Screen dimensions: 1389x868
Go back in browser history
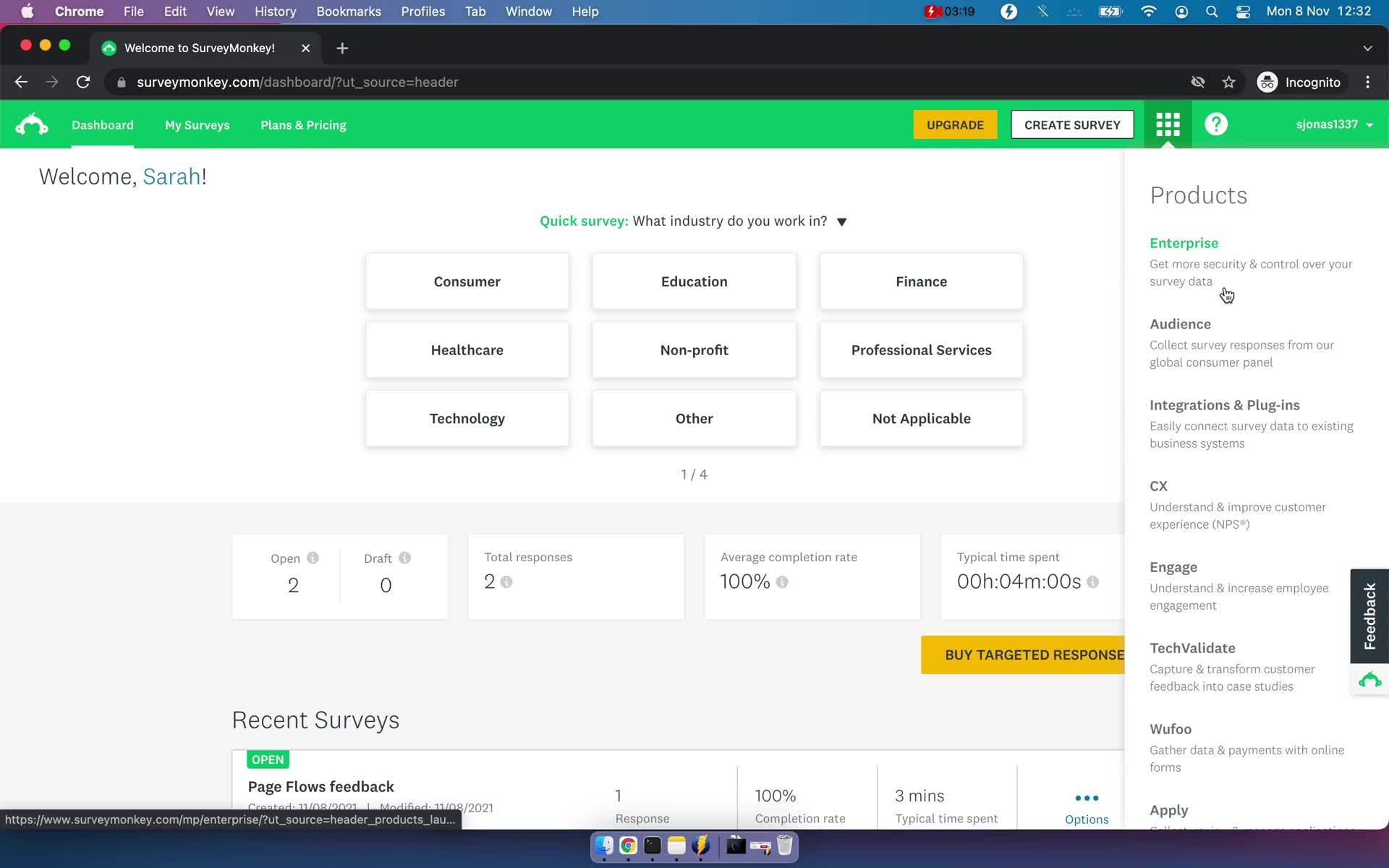pos(21,82)
